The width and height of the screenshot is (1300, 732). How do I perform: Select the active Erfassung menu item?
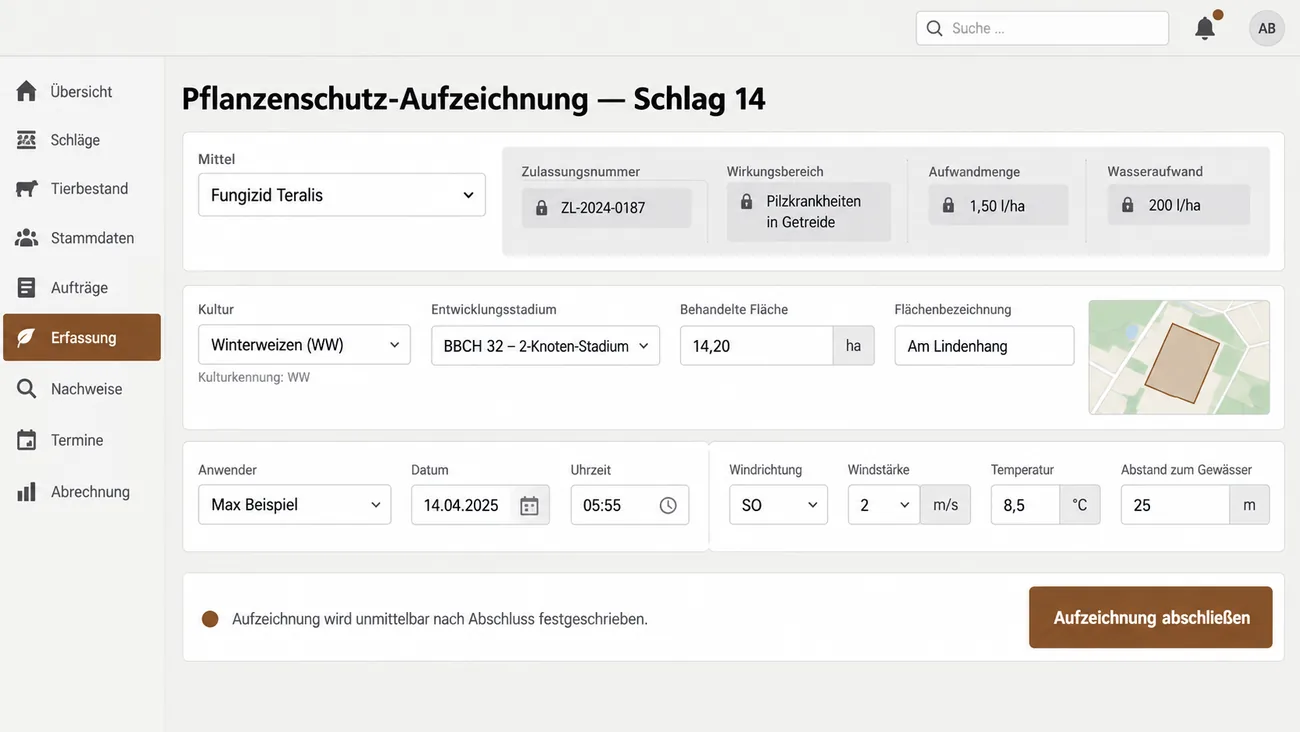tap(82, 338)
